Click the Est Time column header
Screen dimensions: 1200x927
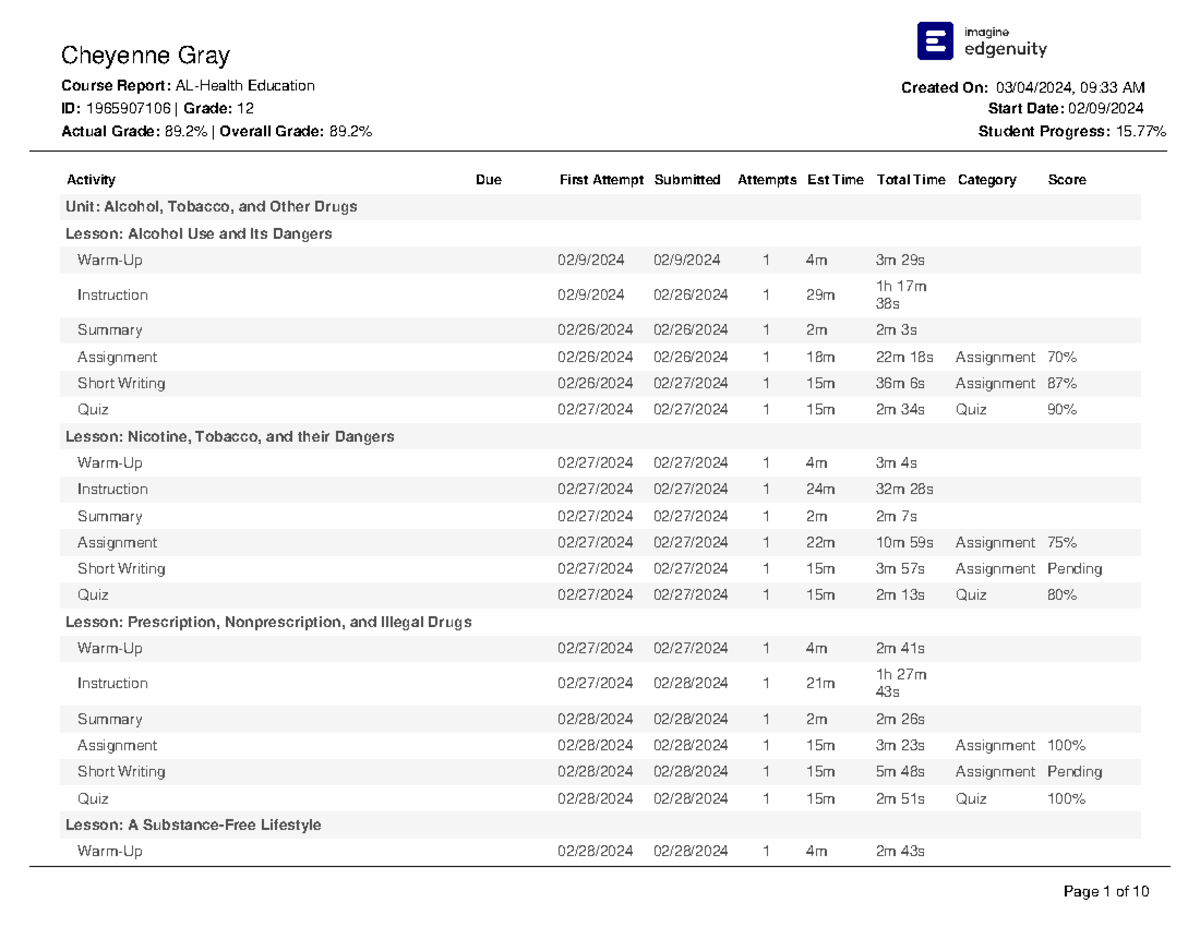pyautogui.click(x=834, y=180)
